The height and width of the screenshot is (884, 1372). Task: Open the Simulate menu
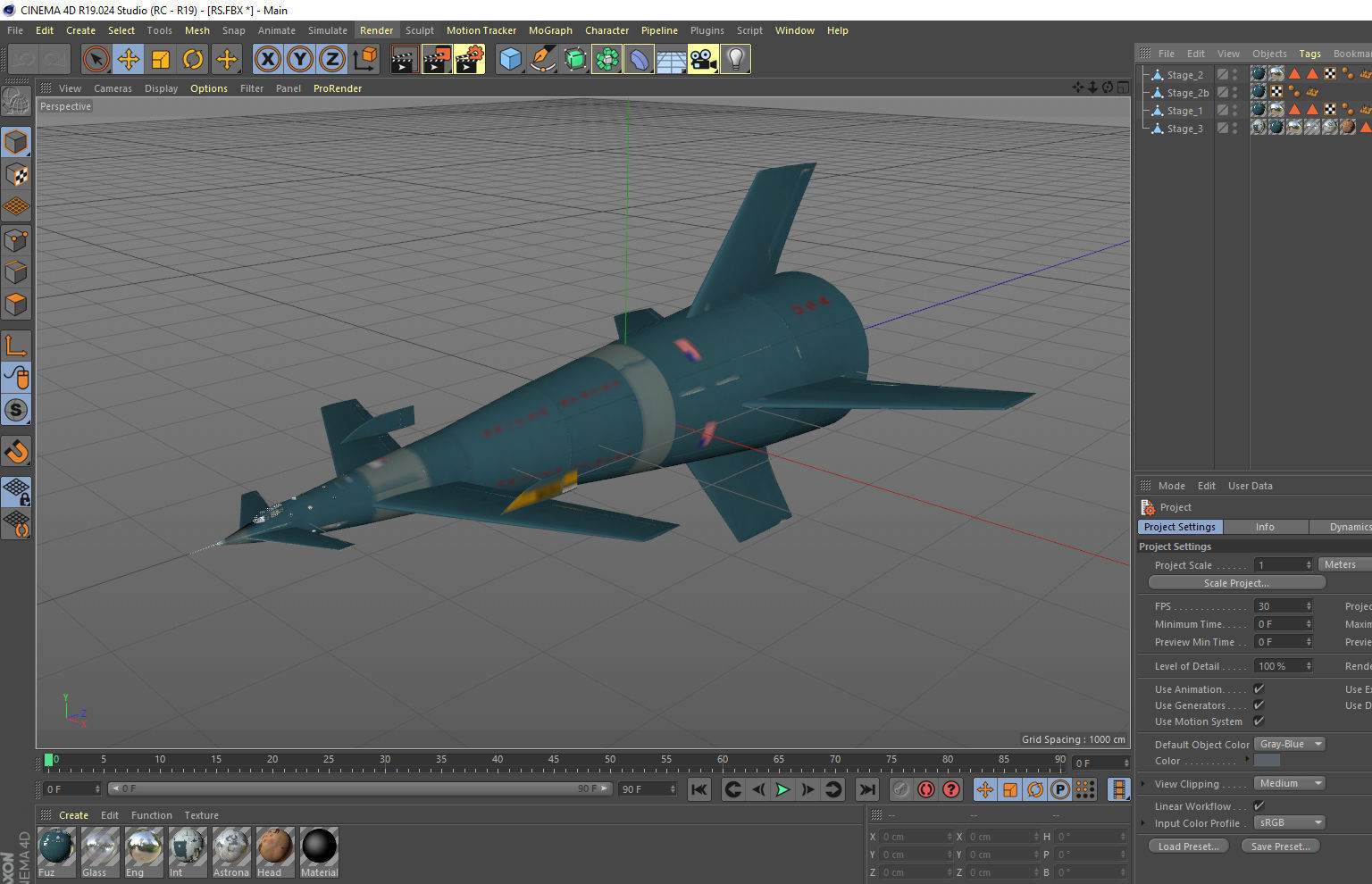tap(328, 30)
